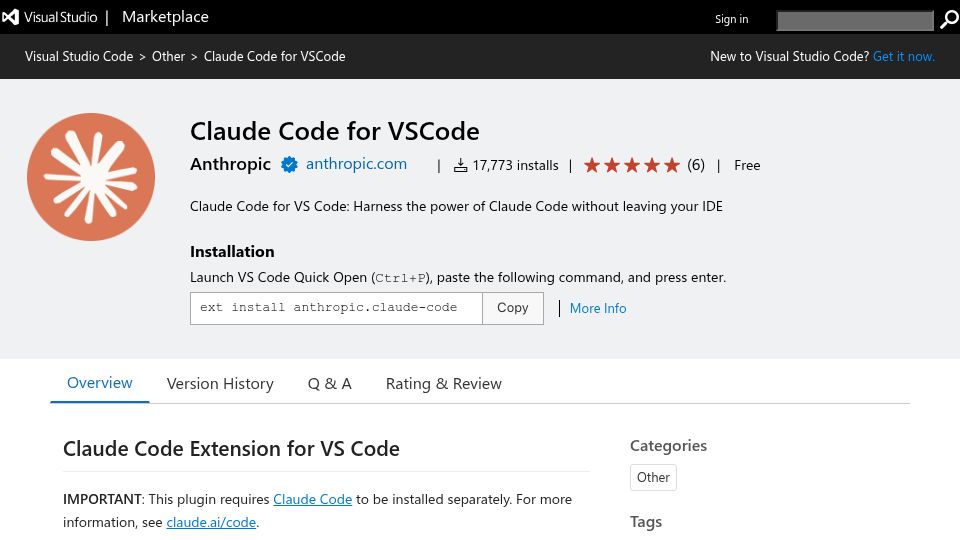The width and height of the screenshot is (960, 540).
Task: Copy the install command
Action: click(512, 308)
